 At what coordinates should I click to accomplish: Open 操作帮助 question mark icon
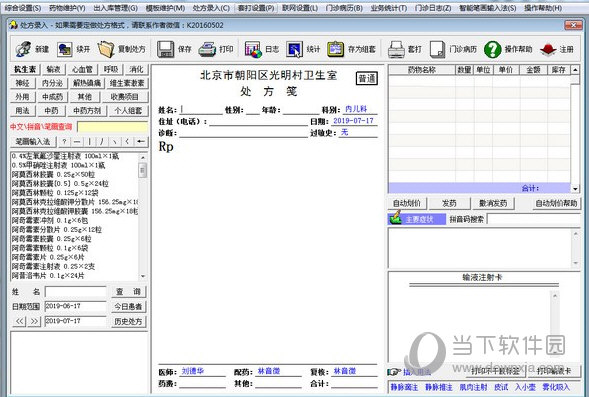[x=492, y=49]
